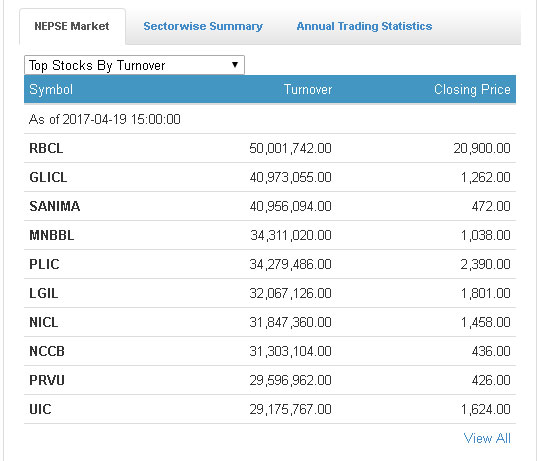Select the PRVU stock symbol
Image resolution: width=537 pixels, height=461 pixels.
click(x=47, y=380)
